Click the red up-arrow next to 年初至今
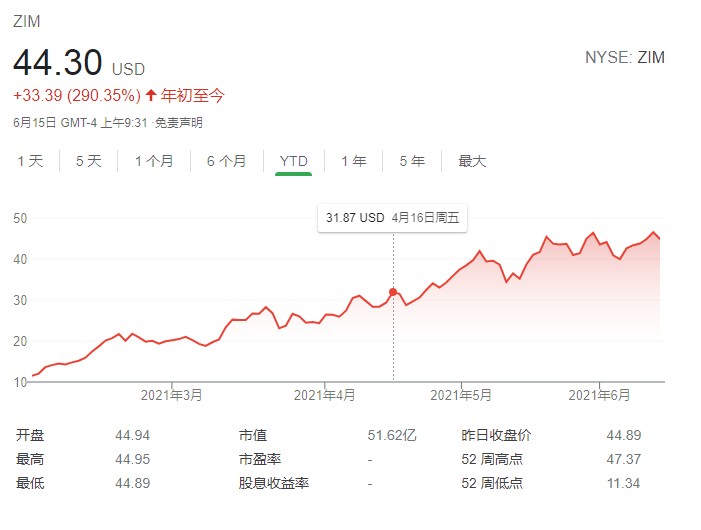701x530 pixels. click(151, 95)
